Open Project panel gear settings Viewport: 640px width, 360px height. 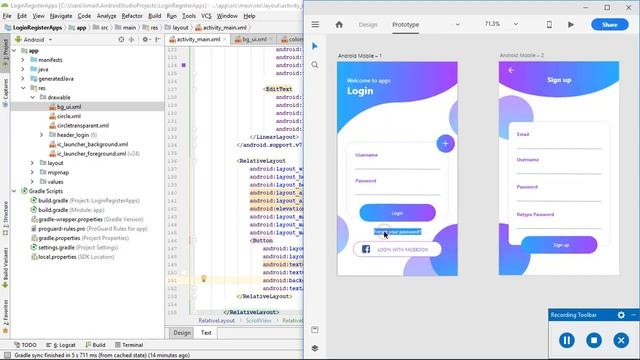(145, 40)
